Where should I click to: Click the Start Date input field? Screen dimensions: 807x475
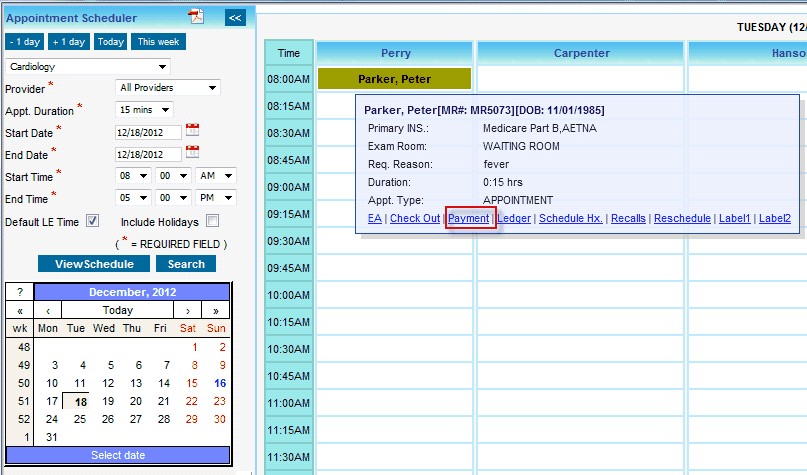pos(148,132)
